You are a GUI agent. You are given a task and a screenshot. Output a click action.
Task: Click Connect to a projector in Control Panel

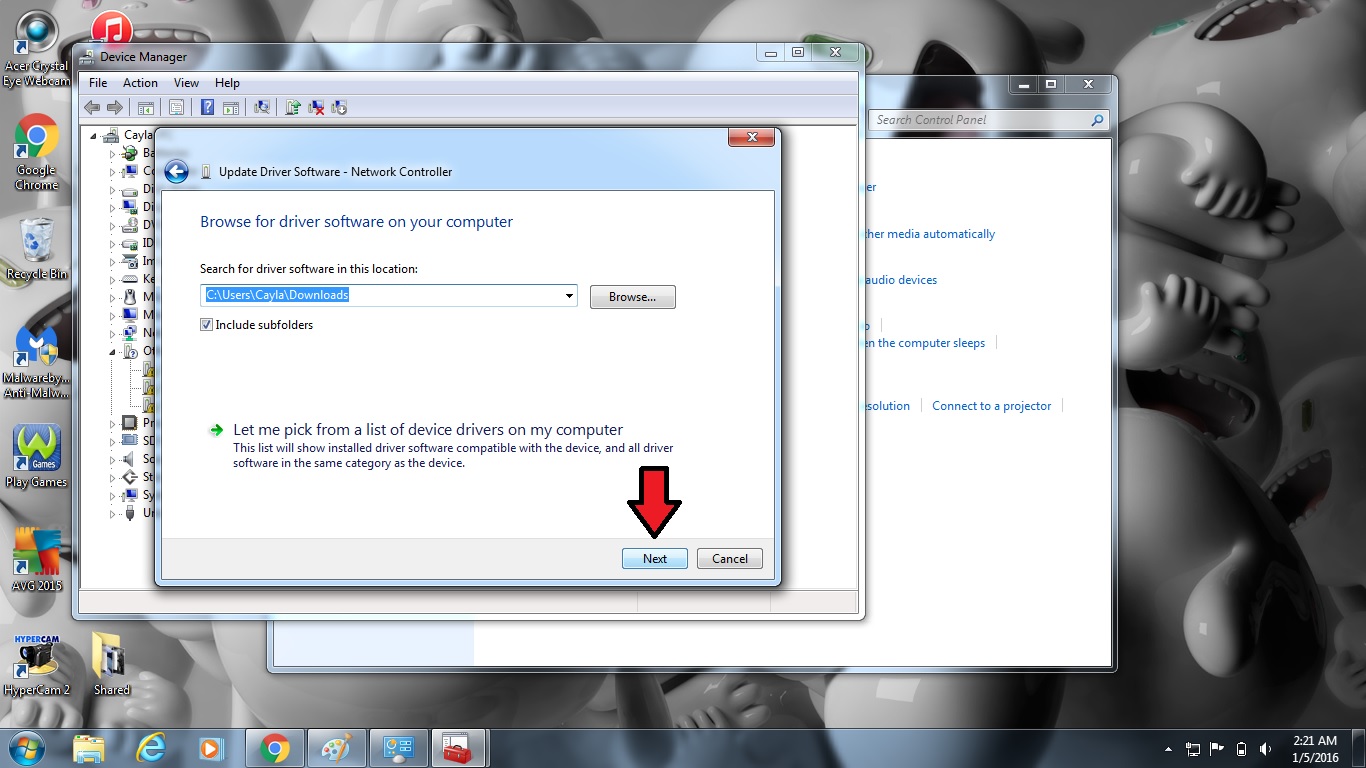tap(992, 406)
